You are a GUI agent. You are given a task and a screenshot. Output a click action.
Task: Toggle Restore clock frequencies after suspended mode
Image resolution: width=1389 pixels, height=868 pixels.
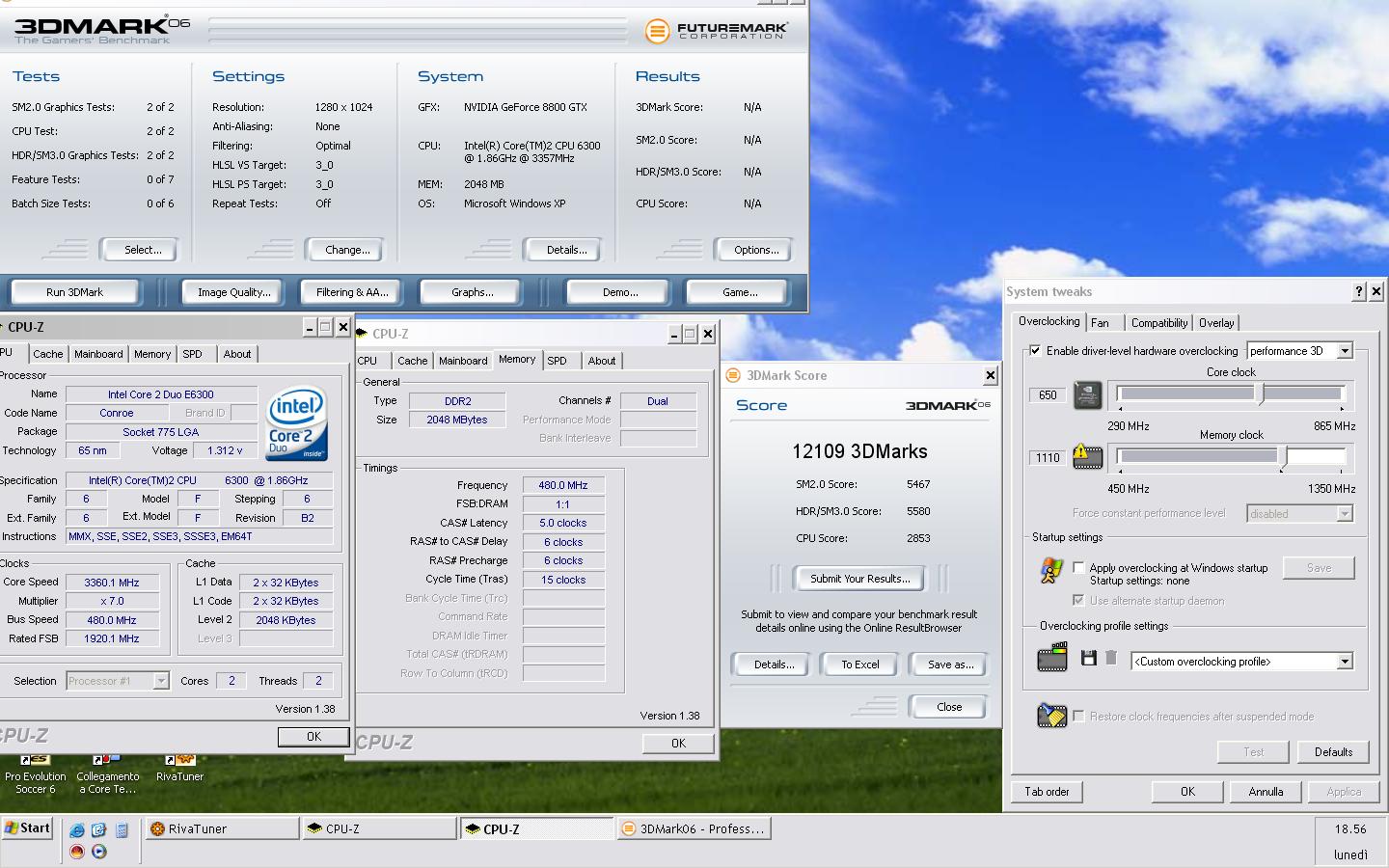tap(1078, 716)
